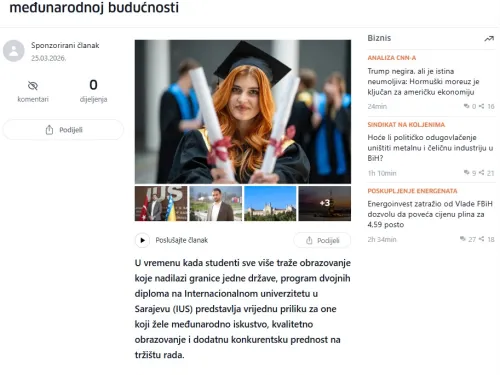Click the SINDIKAT NA KOLJENIMA tag
The image size is (500, 375).
click(x=406, y=125)
